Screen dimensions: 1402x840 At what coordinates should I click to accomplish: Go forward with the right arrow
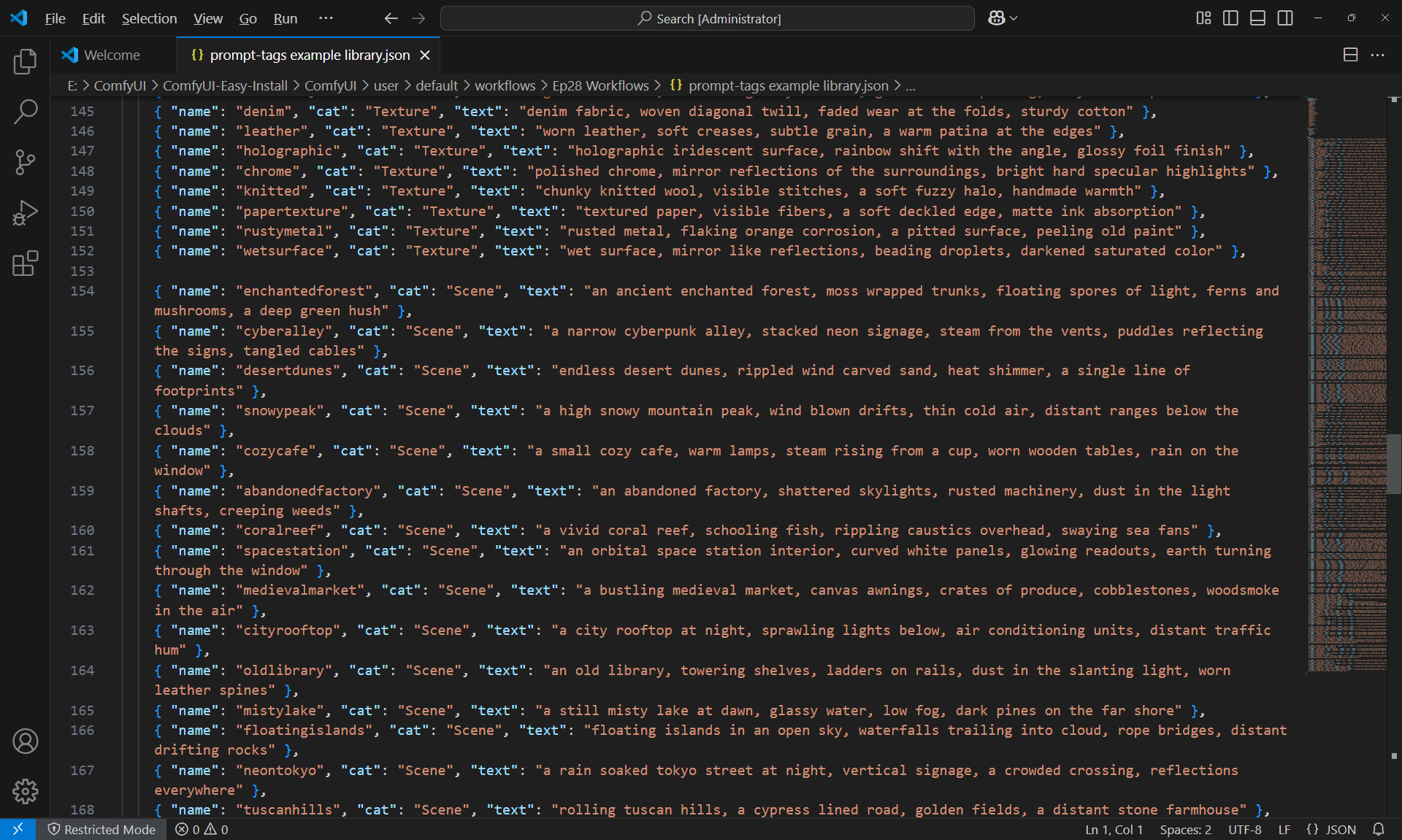pyautogui.click(x=418, y=18)
